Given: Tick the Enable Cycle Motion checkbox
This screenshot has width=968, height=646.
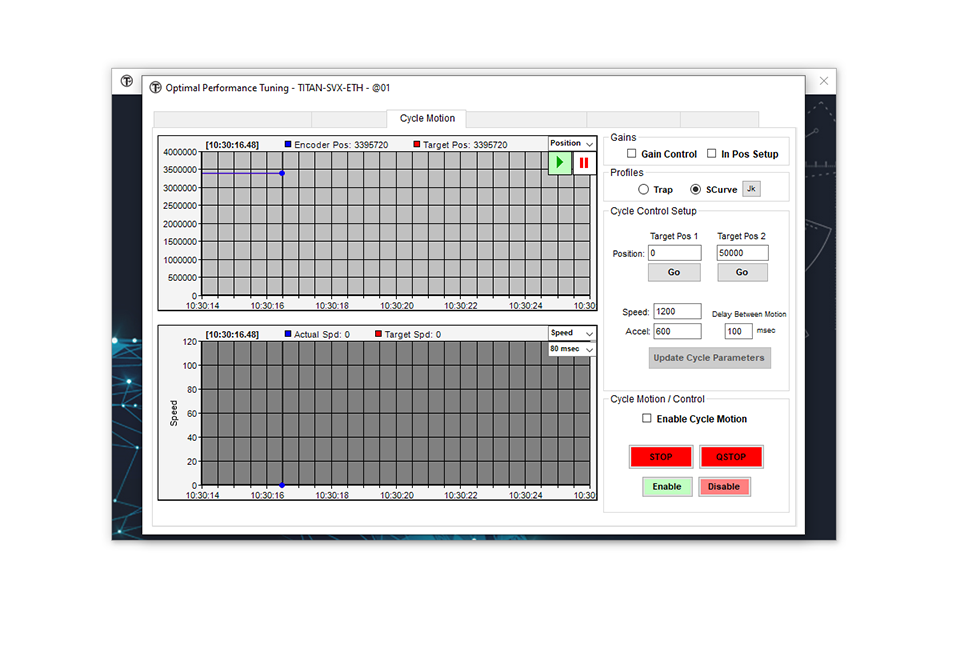Looking at the screenshot, I should [x=647, y=419].
